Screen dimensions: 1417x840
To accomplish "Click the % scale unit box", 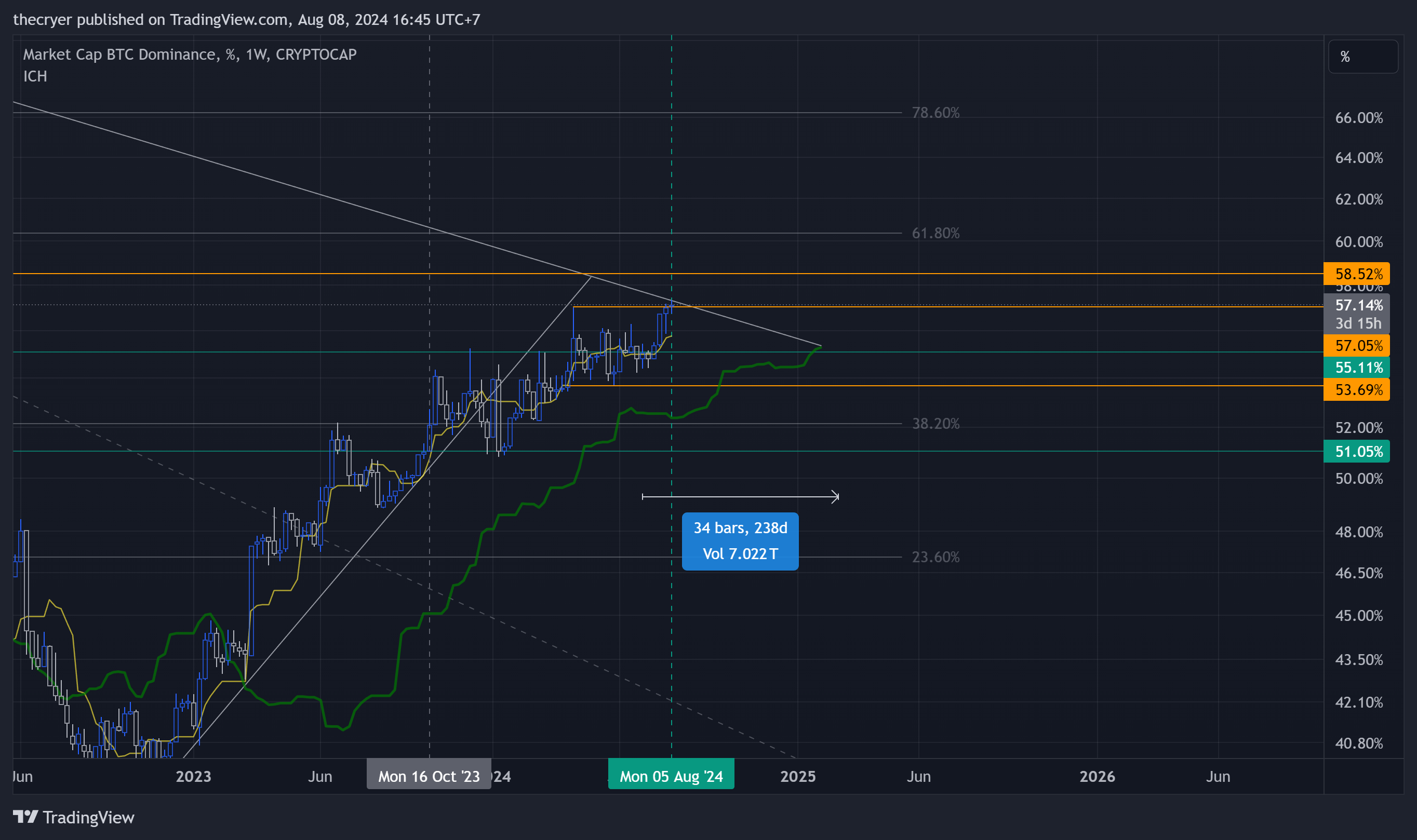I will point(1362,57).
